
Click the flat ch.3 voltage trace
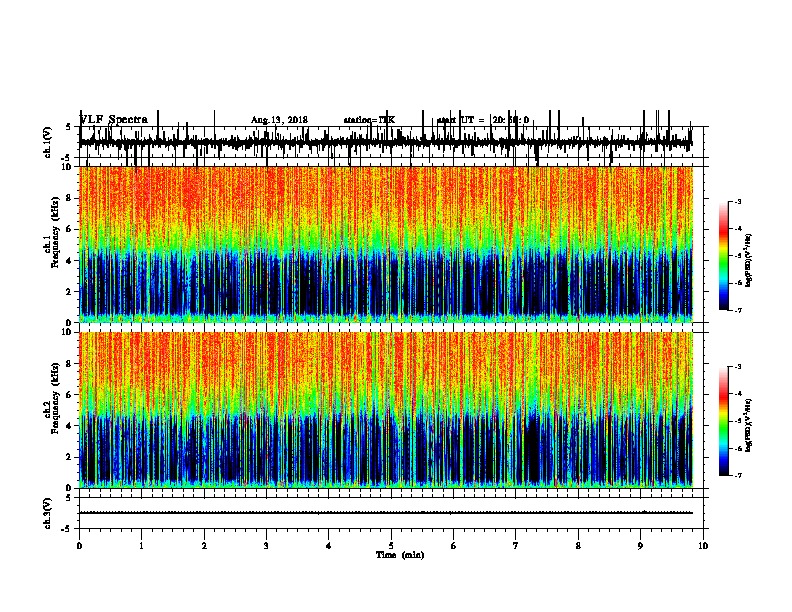[x=386, y=513]
